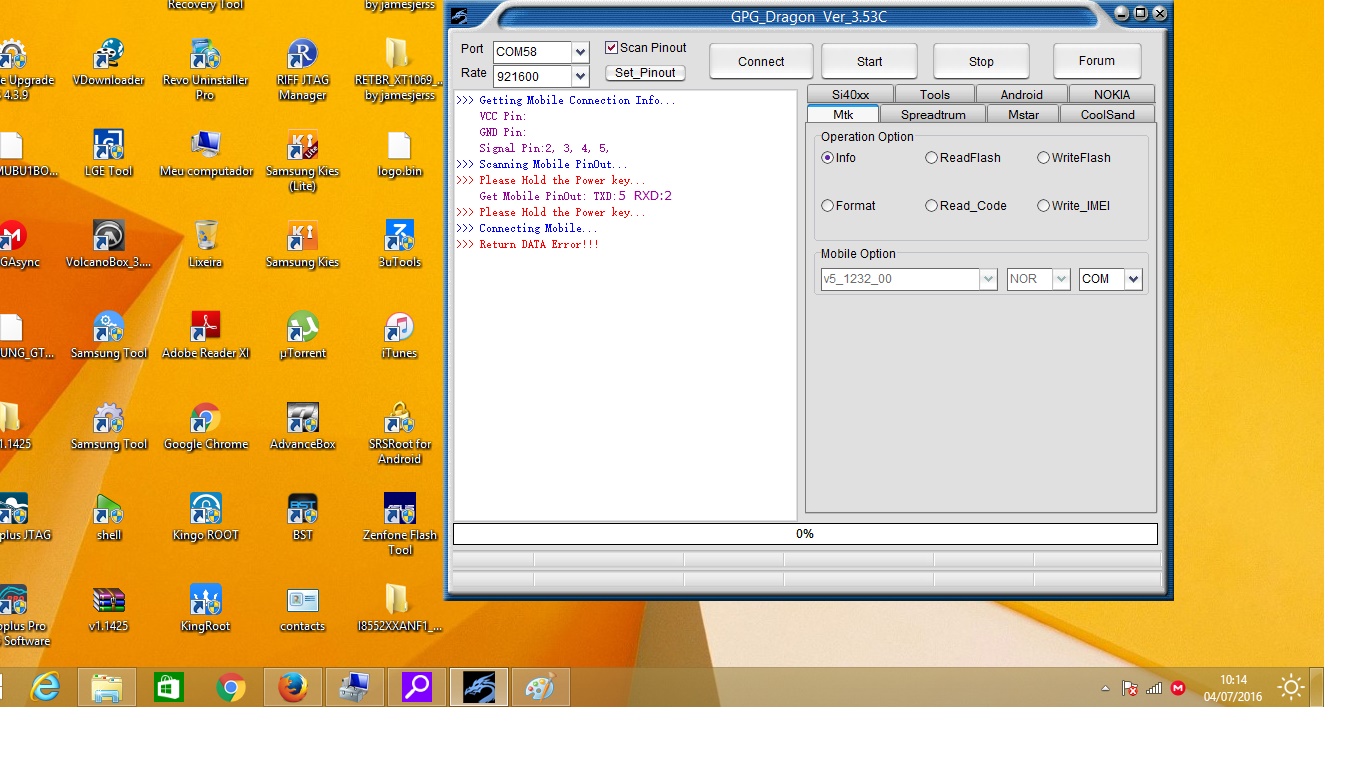Launch Samsung Kies (Lite) shortcut
This screenshot has width=1360, height=768.
(302, 160)
